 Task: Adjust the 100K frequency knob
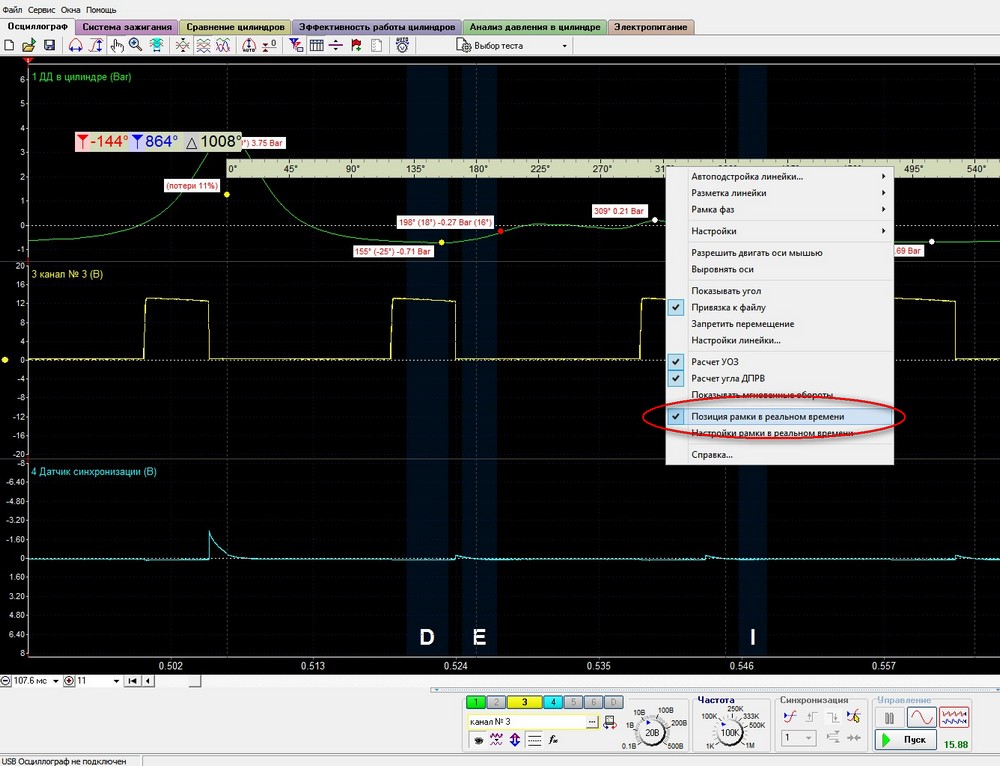(x=730, y=733)
